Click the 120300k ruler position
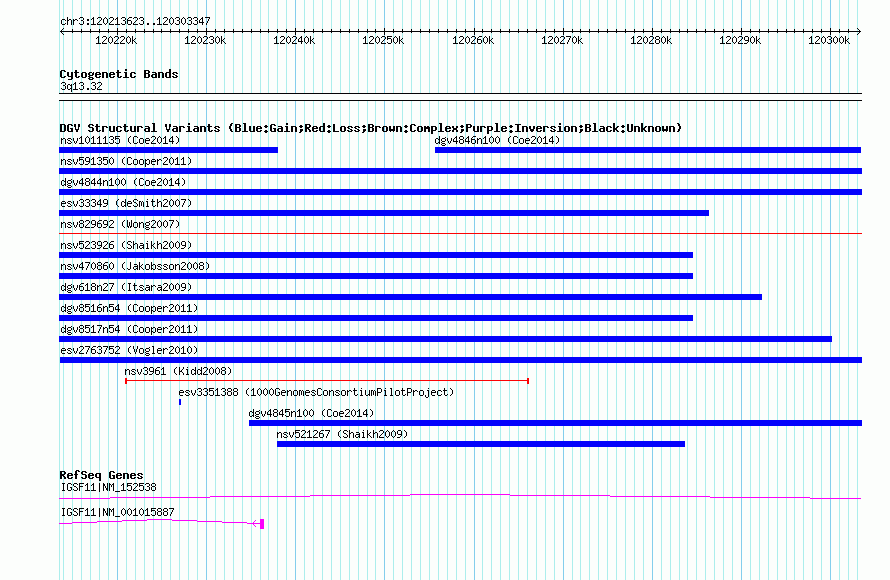Screen dimensions: 890x580 click(x=829, y=40)
